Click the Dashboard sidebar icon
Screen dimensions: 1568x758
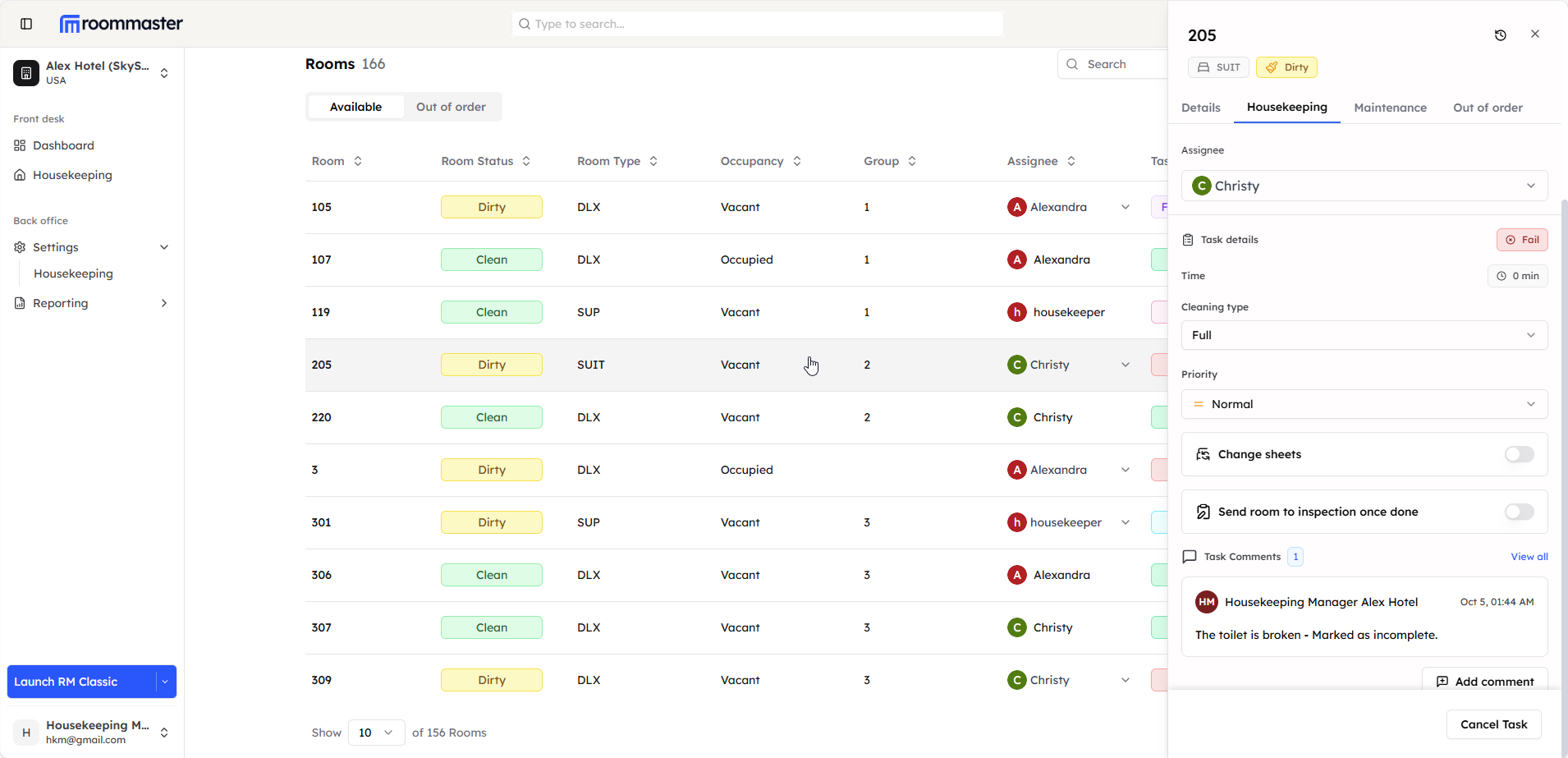[20, 145]
